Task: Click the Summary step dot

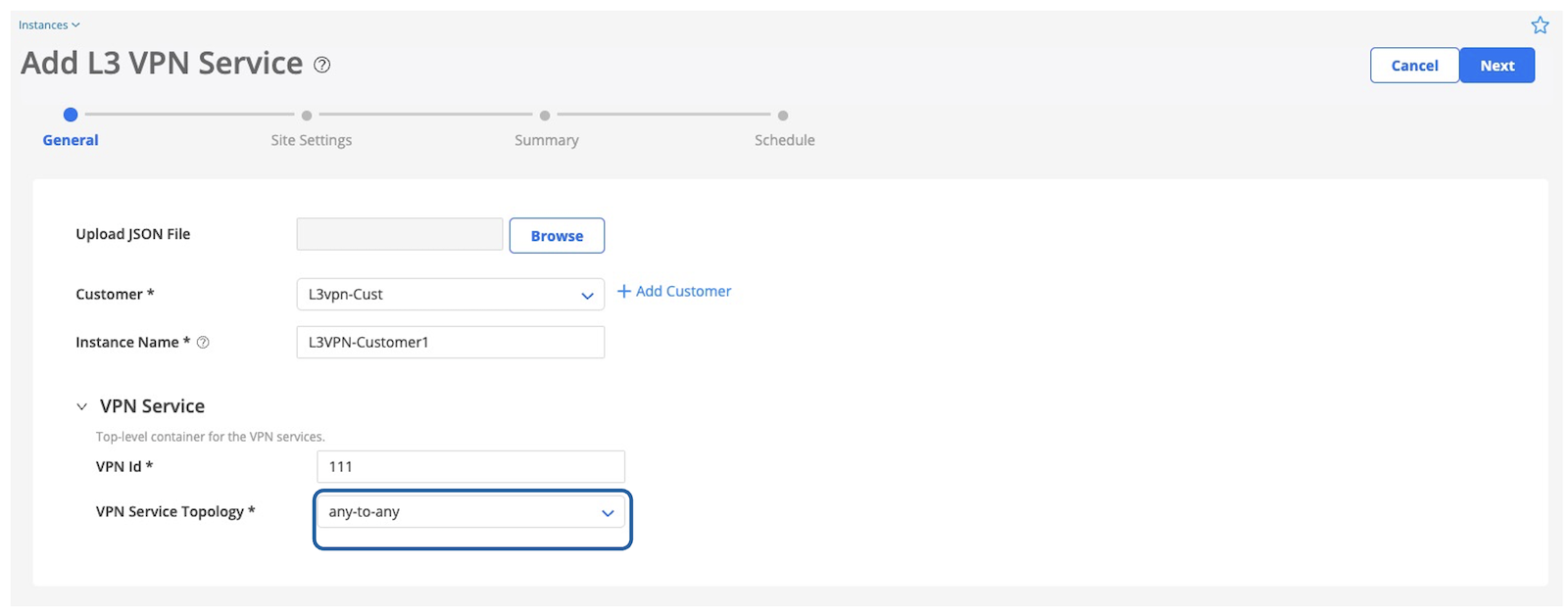Action: pyautogui.click(x=545, y=116)
